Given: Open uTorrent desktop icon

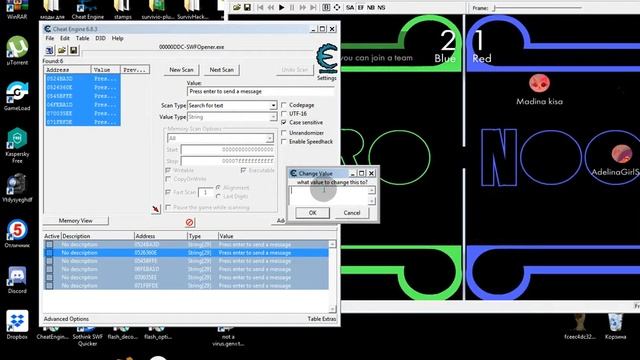Looking at the screenshot, I should [x=17, y=51].
